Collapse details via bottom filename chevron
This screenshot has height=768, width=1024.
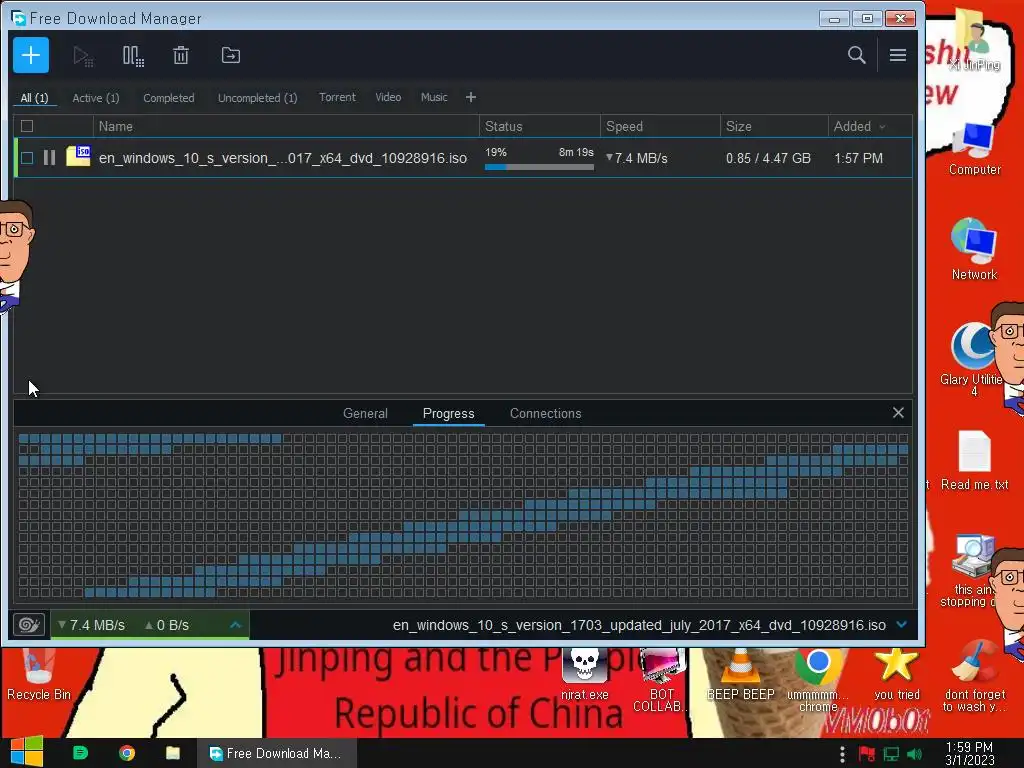[902, 624]
